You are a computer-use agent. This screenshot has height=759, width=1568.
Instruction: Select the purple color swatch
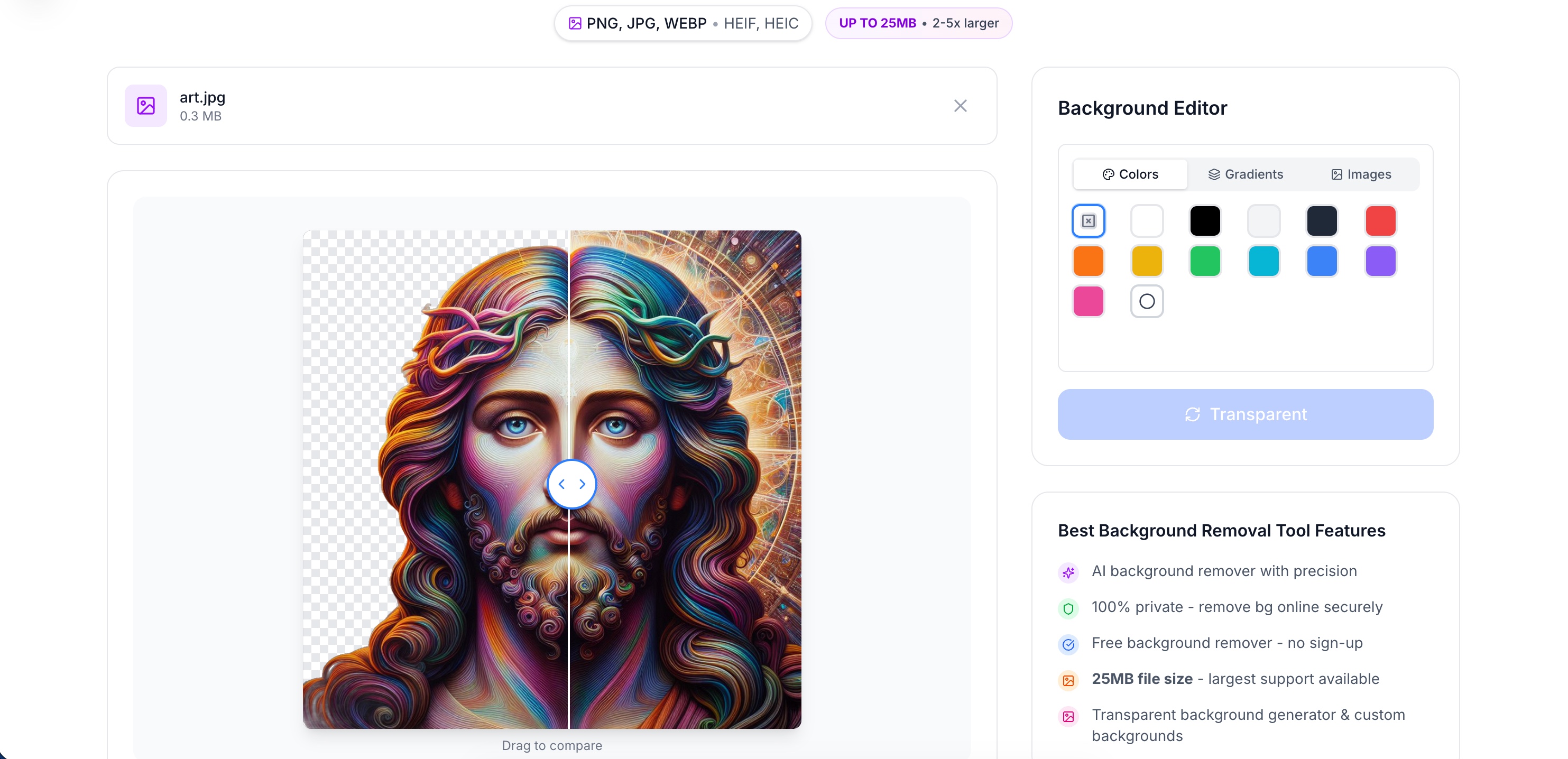pos(1380,261)
